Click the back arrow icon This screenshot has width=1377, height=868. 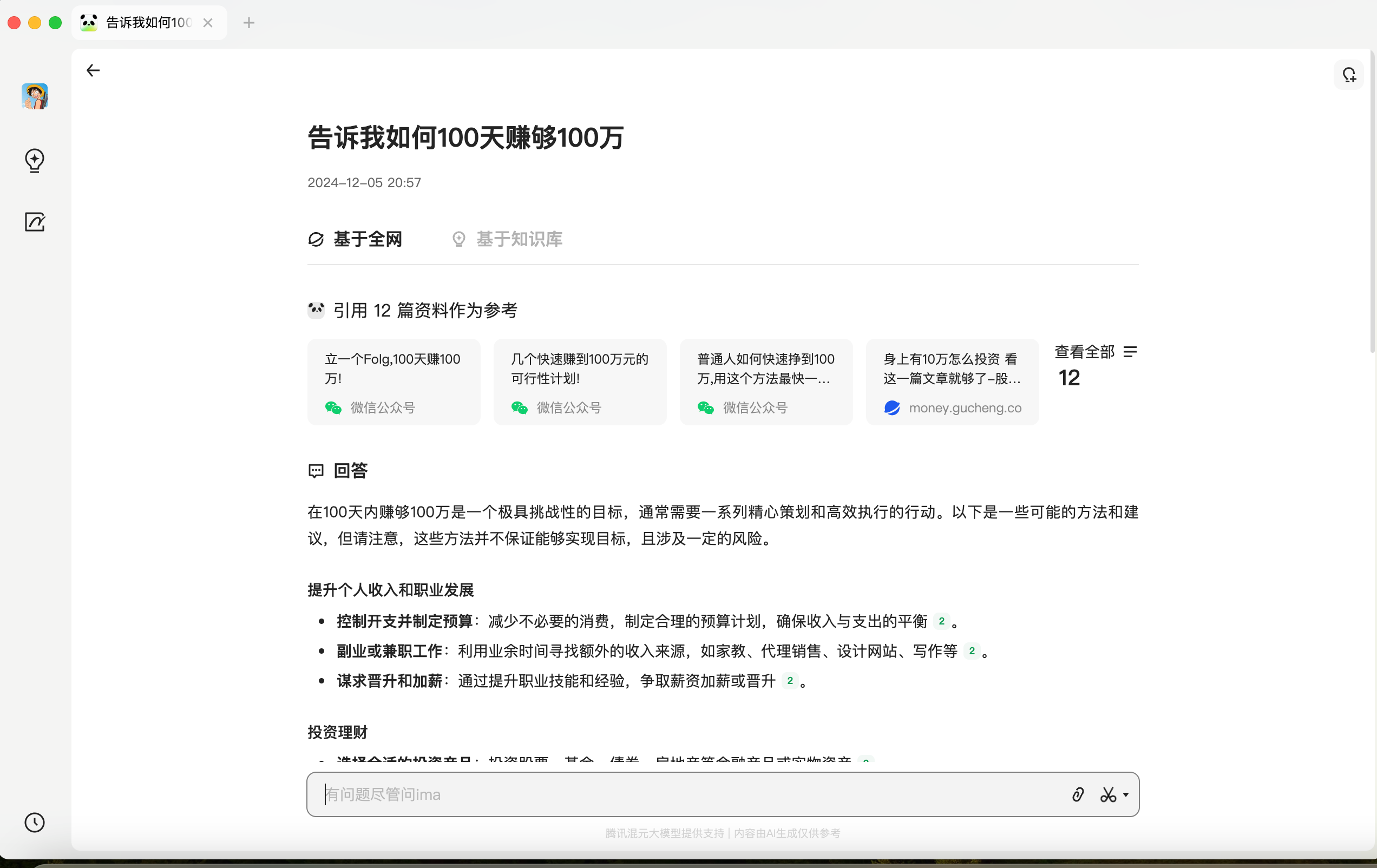[x=93, y=70]
